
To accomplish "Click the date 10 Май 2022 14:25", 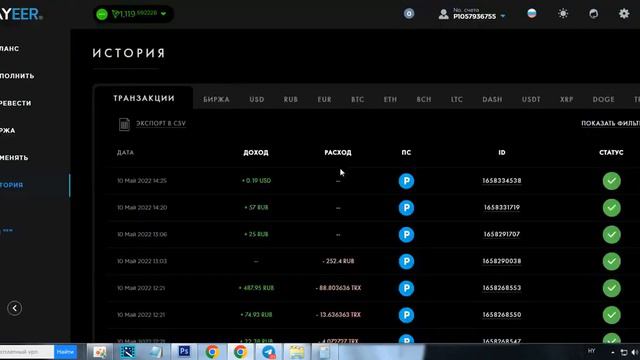I will [x=142, y=180].
